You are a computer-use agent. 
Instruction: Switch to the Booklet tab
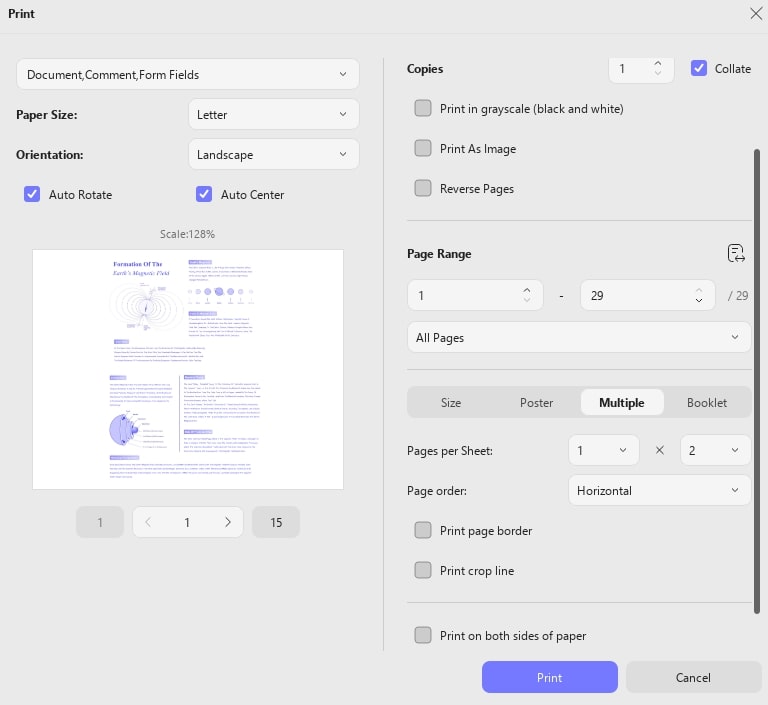point(706,403)
